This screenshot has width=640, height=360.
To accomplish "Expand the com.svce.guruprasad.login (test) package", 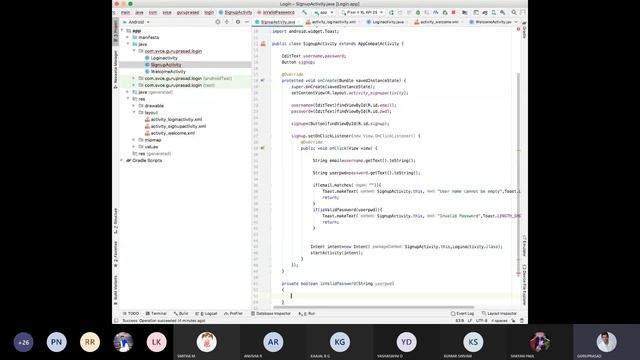I will pyautogui.click(x=133, y=85).
